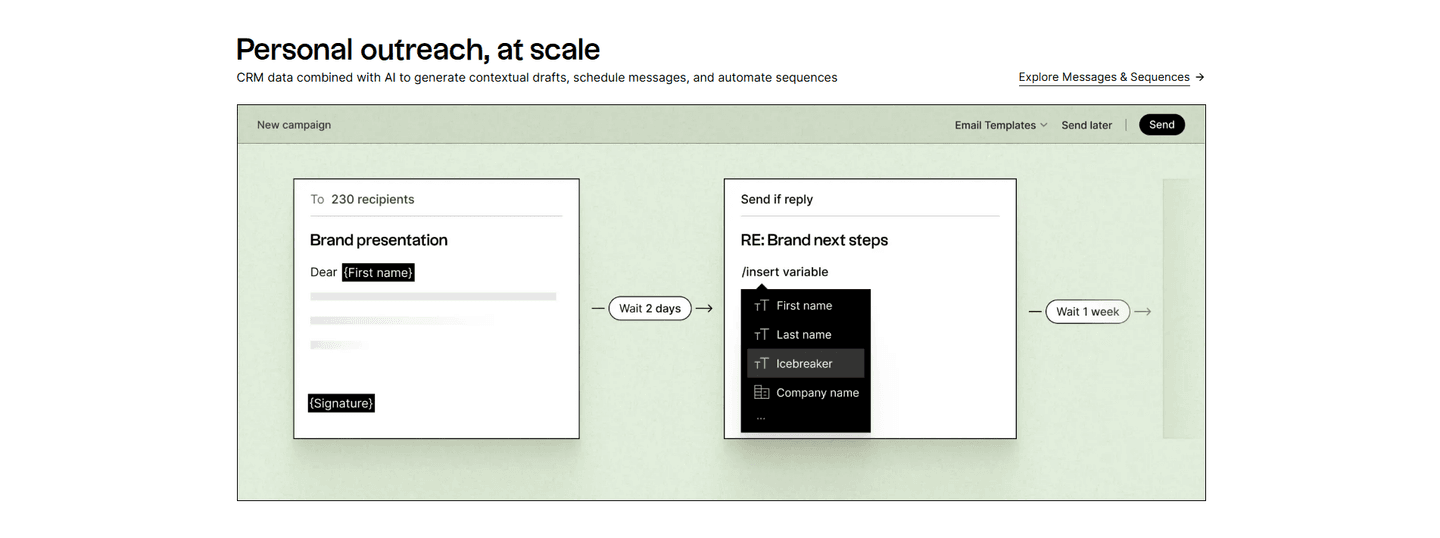Screen dimensions: 1440x538
Task: Choose First name from the variable menu
Action: (x=806, y=306)
